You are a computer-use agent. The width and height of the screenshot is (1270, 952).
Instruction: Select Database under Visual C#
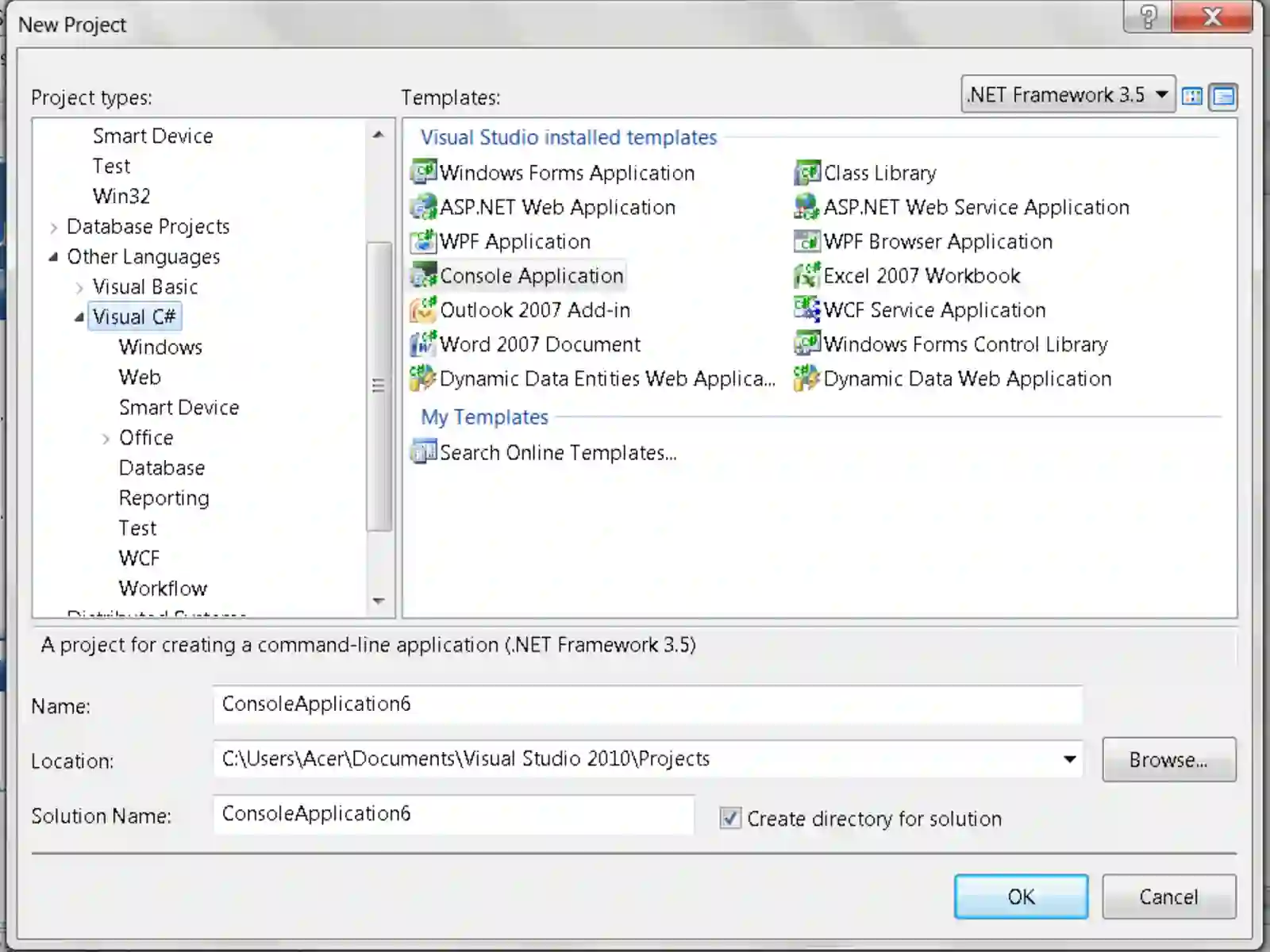(x=162, y=467)
